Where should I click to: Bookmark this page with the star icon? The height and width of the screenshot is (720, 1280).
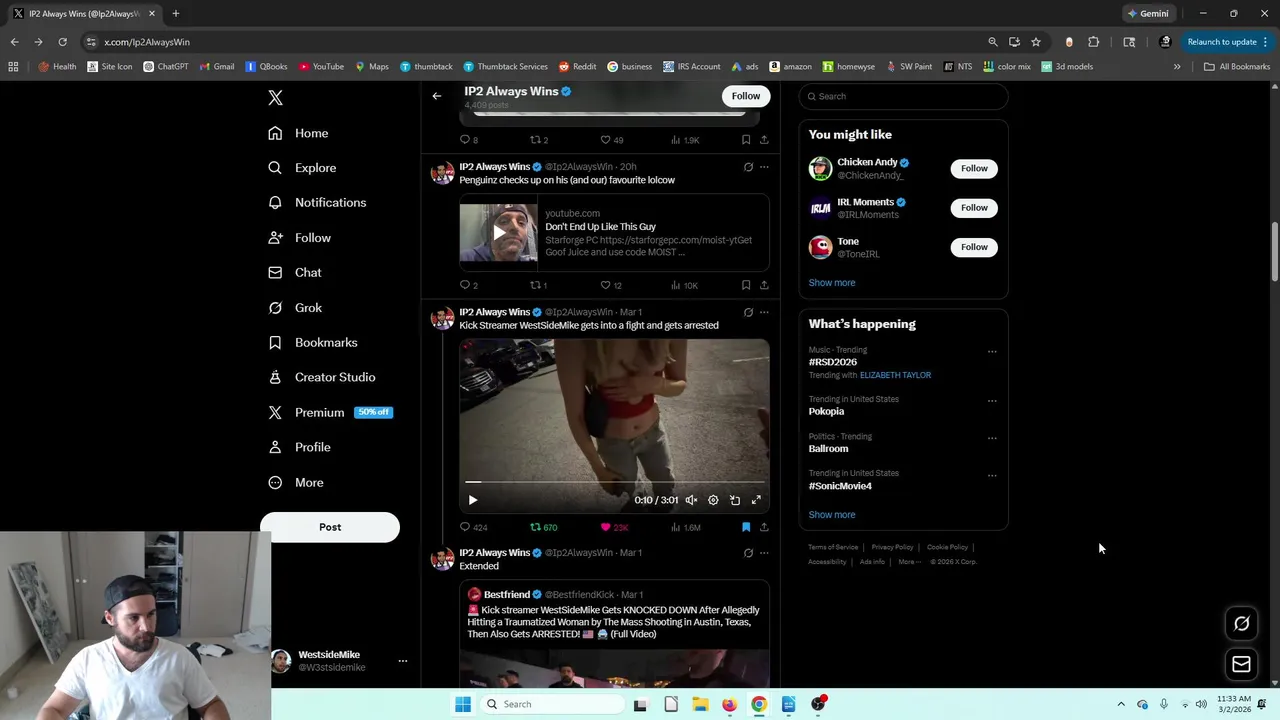pos(1036,42)
